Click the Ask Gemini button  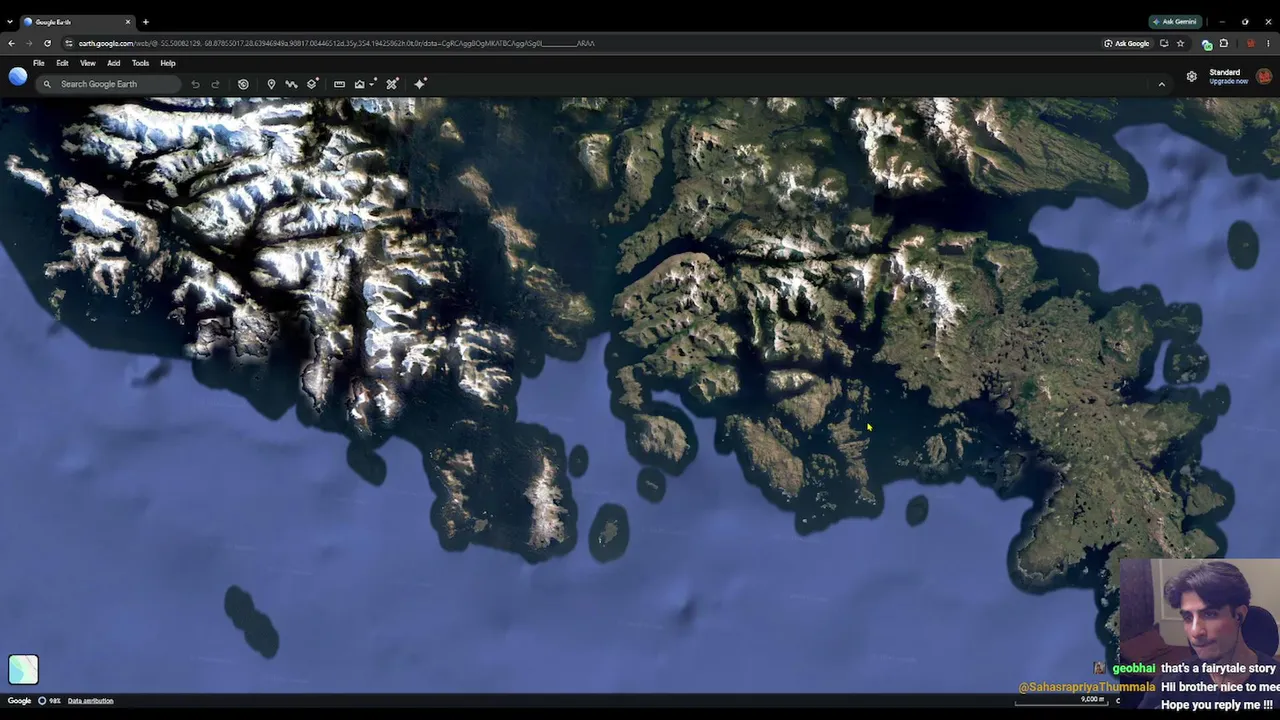tap(1175, 21)
